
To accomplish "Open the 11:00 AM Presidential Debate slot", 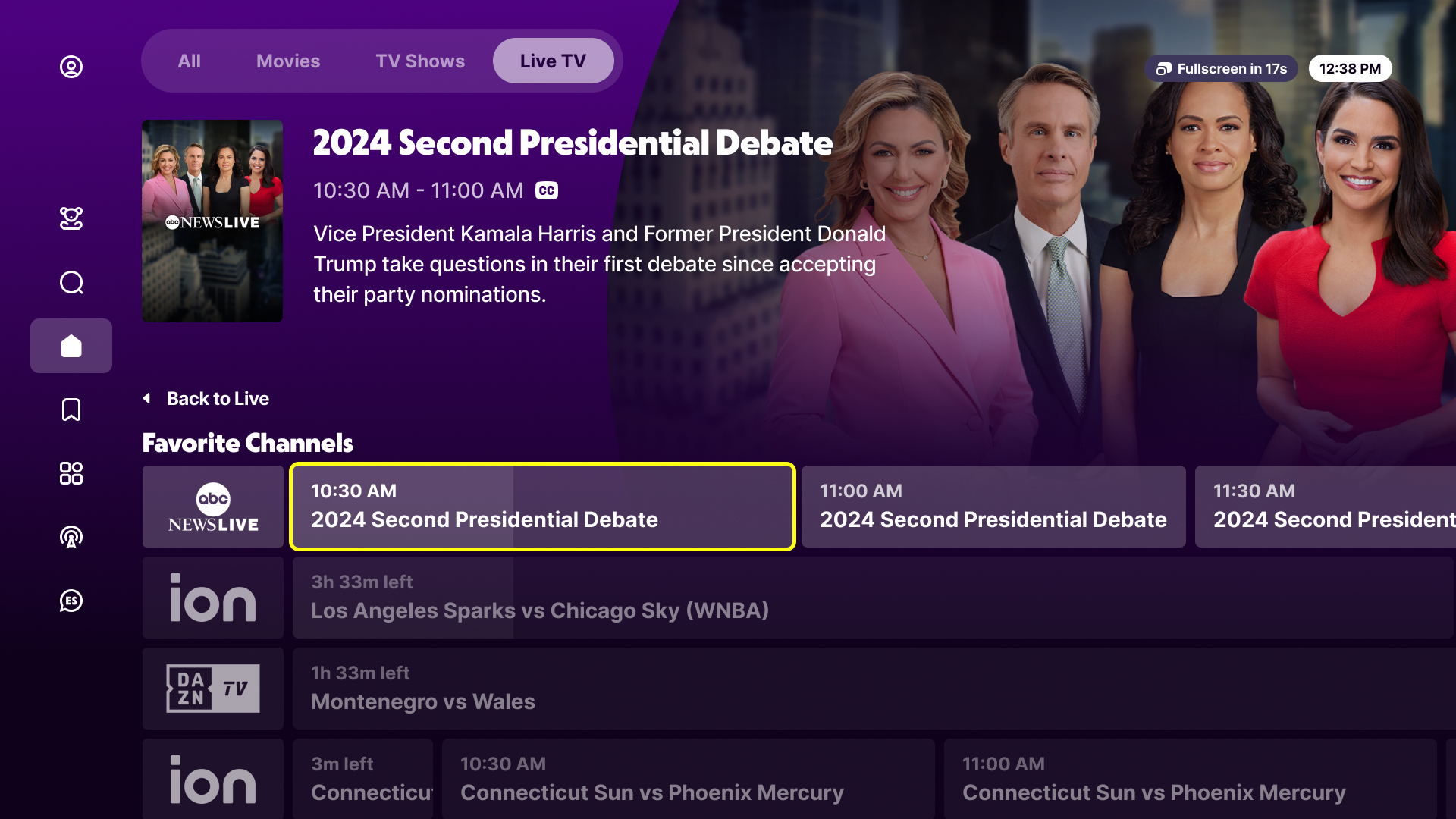I will click(993, 507).
